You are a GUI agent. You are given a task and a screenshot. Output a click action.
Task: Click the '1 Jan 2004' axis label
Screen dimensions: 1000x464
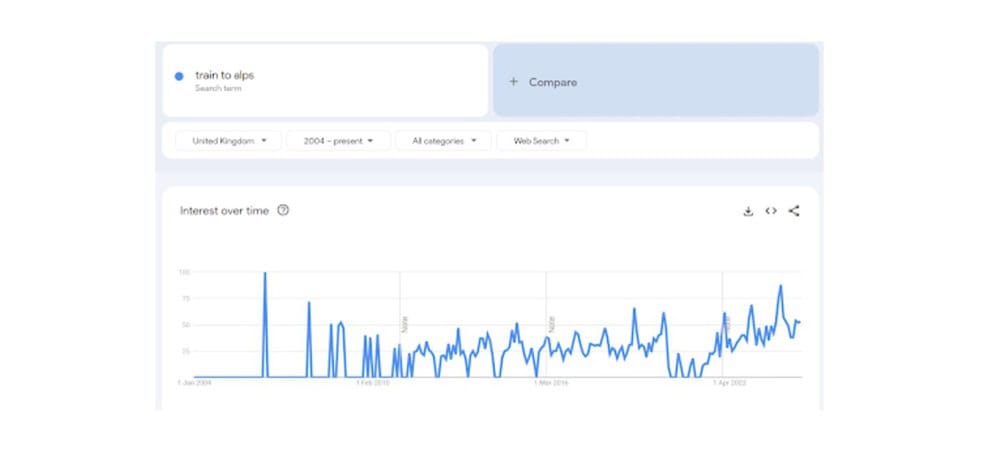pos(195,383)
